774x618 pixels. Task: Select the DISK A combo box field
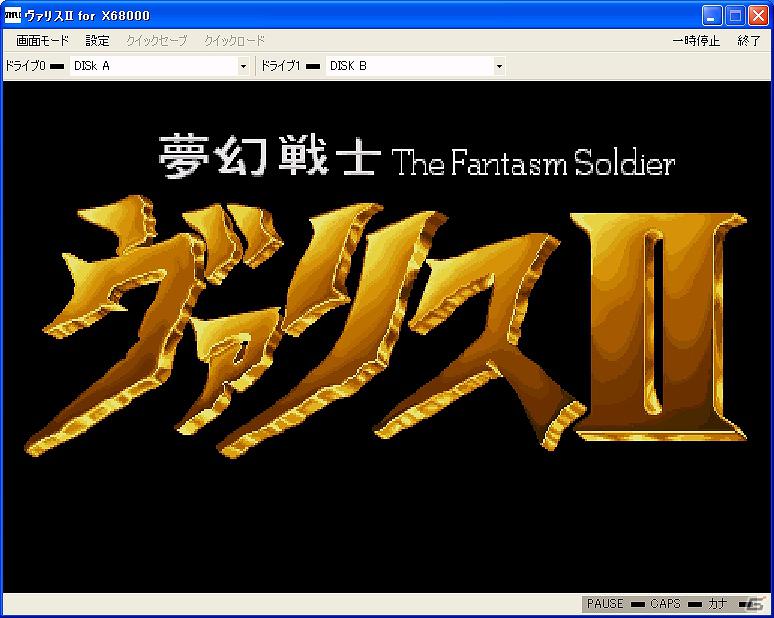pos(159,66)
